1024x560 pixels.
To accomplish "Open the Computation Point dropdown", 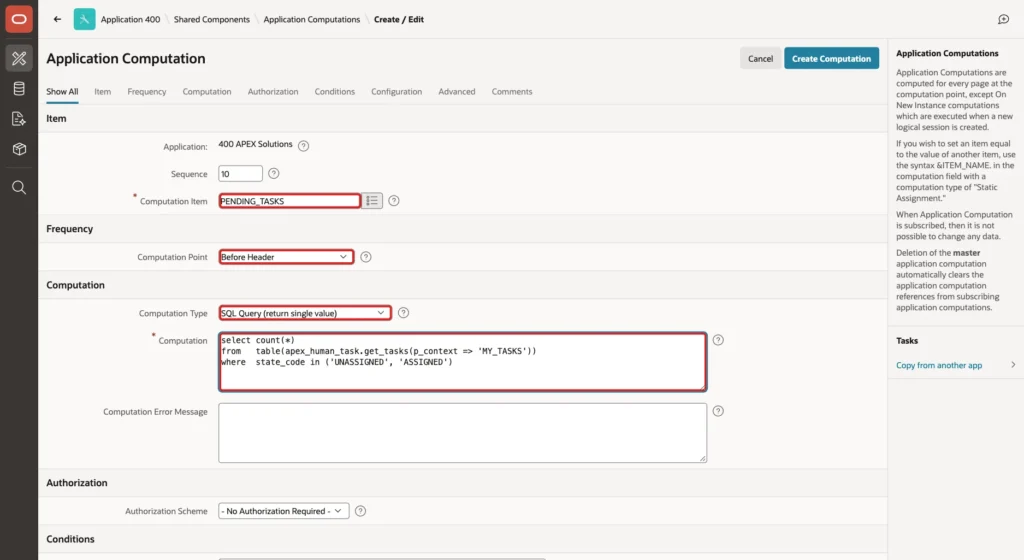I will coord(286,257).
